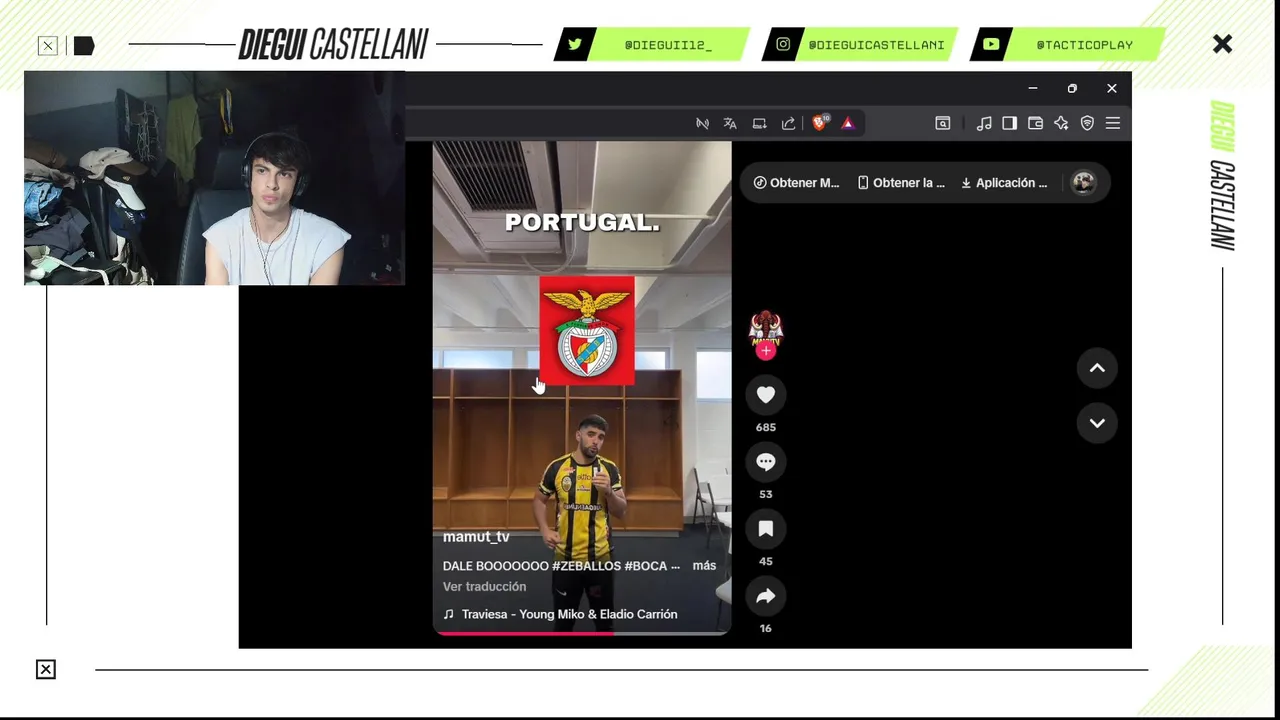The width and height of the screenshot is (1280, 720).
Task: Click the YouTube icon in overlay
Action: point(991,45)
